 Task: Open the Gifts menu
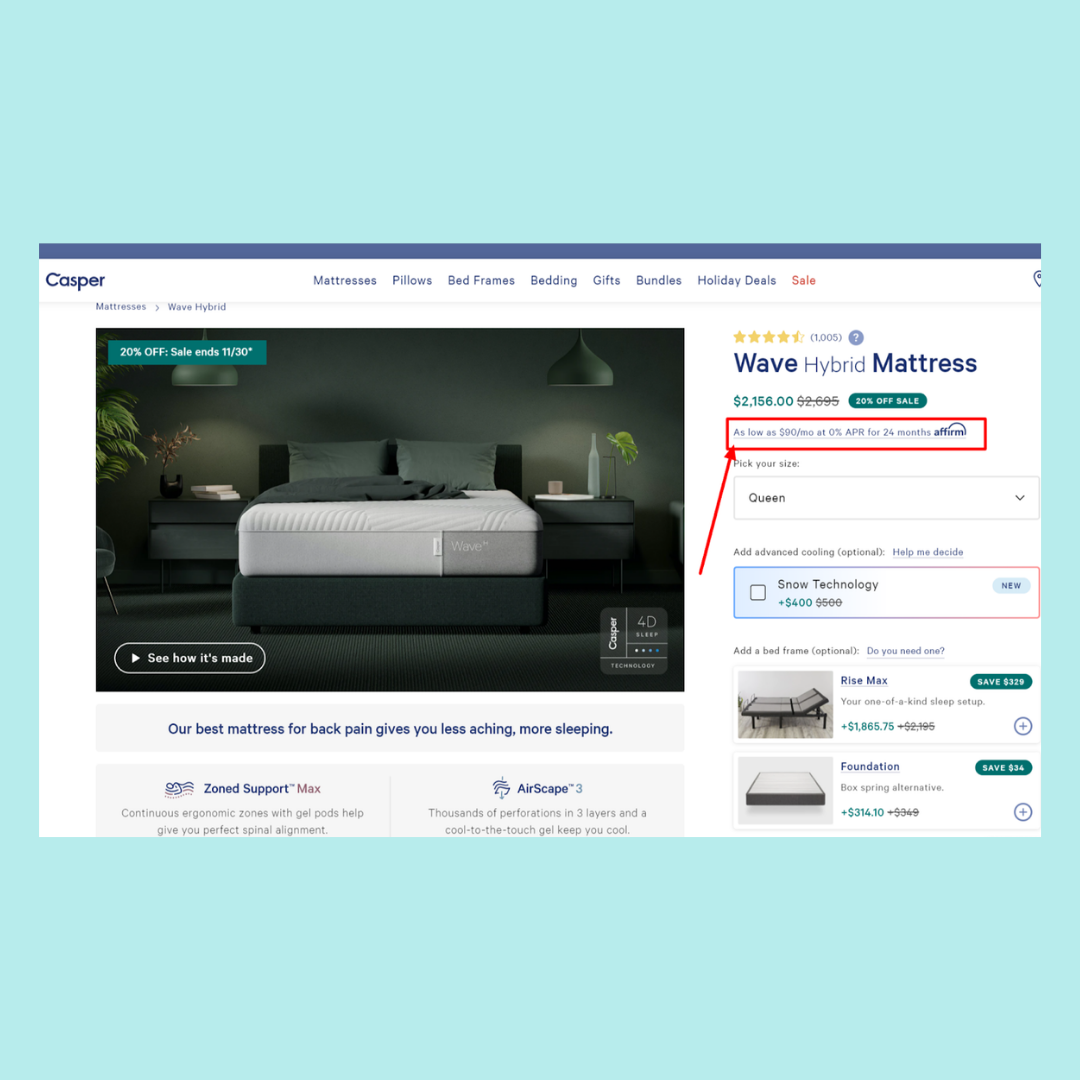606,280
